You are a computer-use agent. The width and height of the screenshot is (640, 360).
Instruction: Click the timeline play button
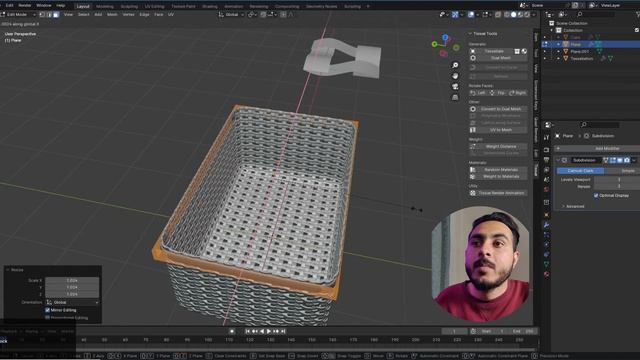269,331
